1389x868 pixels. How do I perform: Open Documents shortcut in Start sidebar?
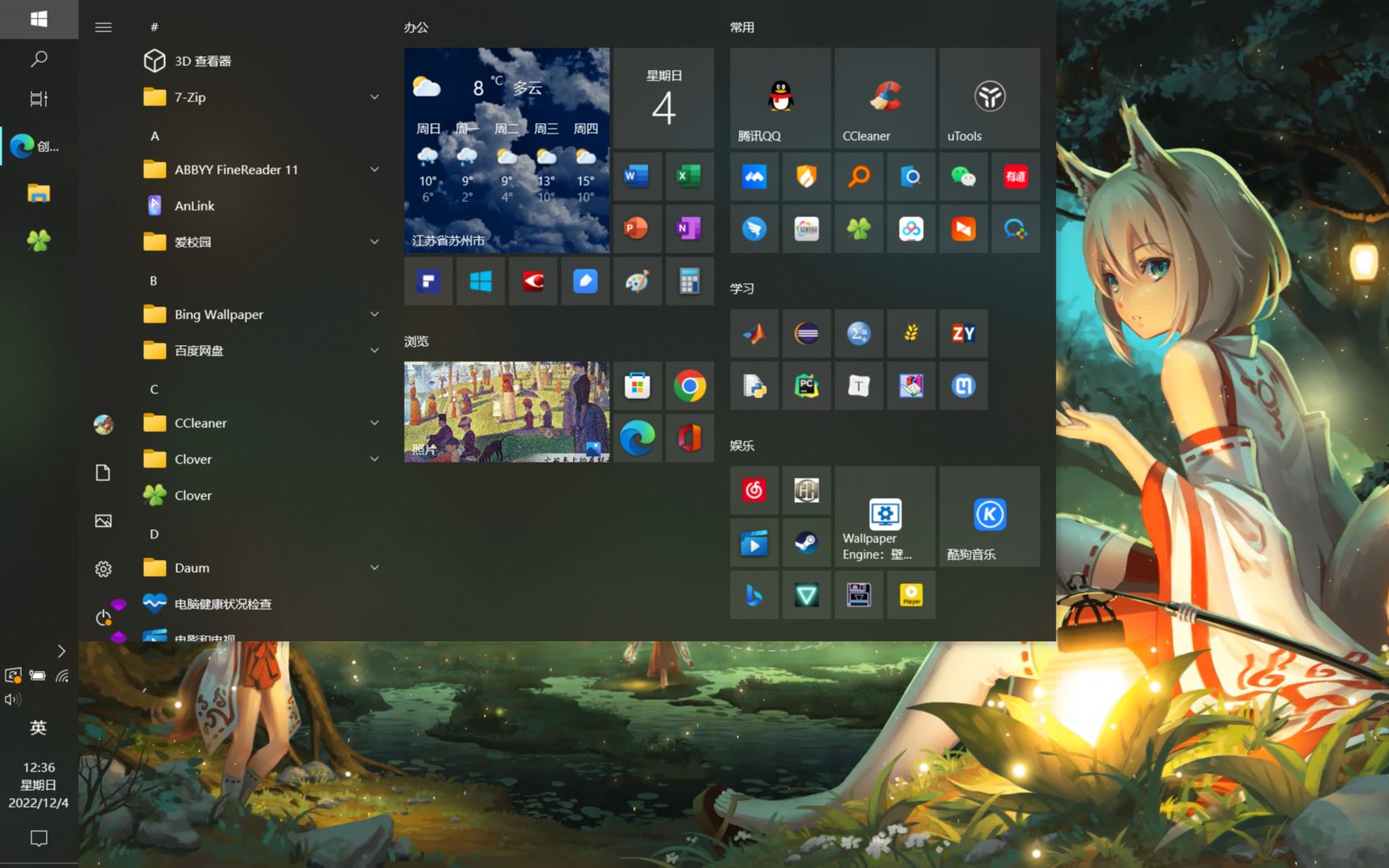pyautogui.click(x=103, y=472)
